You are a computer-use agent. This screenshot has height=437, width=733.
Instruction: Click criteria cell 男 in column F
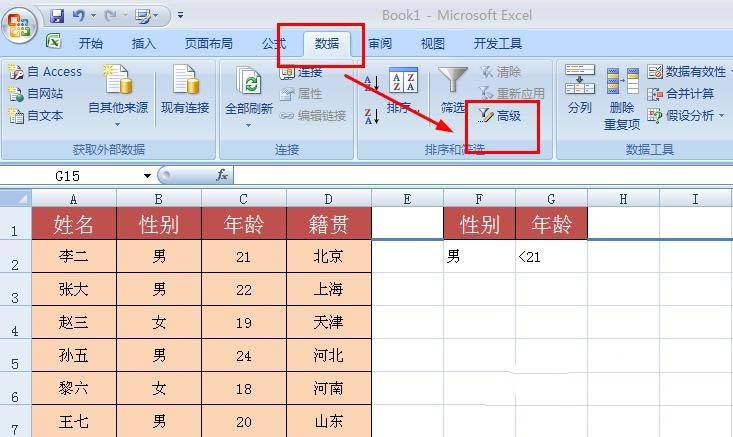click(x=479, y=257)
